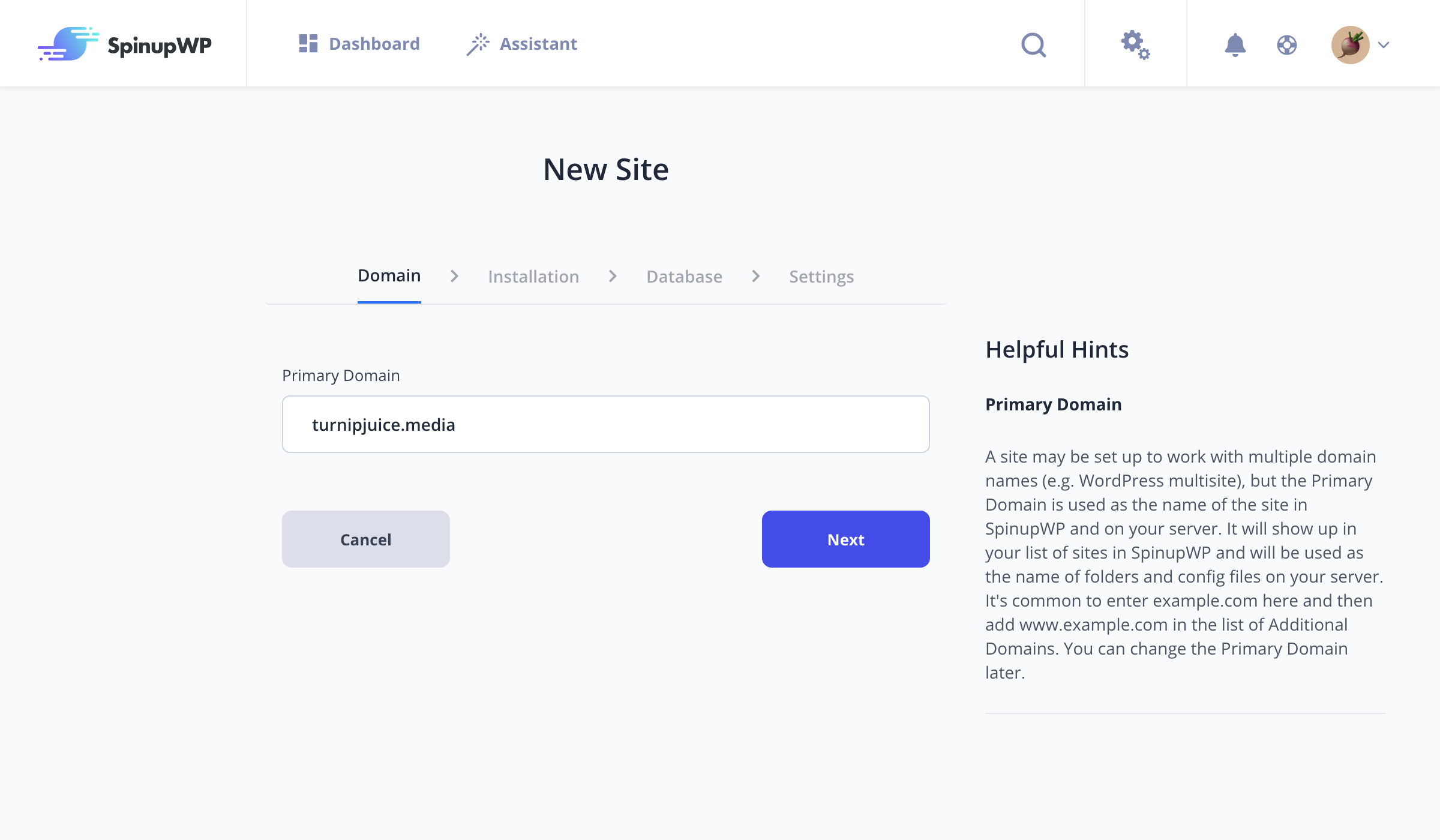Click the chevron before the Settings step

(x=755, y=276)
